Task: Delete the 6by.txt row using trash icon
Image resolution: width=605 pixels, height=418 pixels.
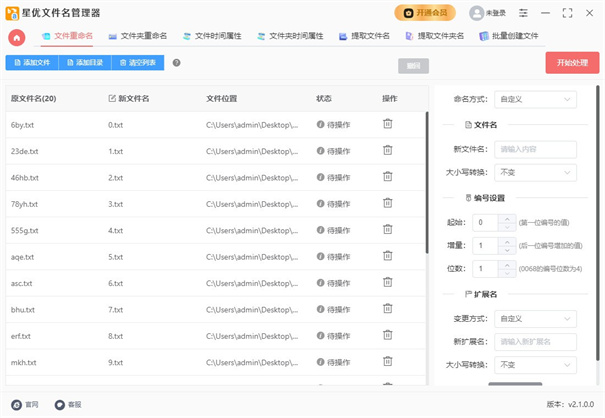Action: 388,124
